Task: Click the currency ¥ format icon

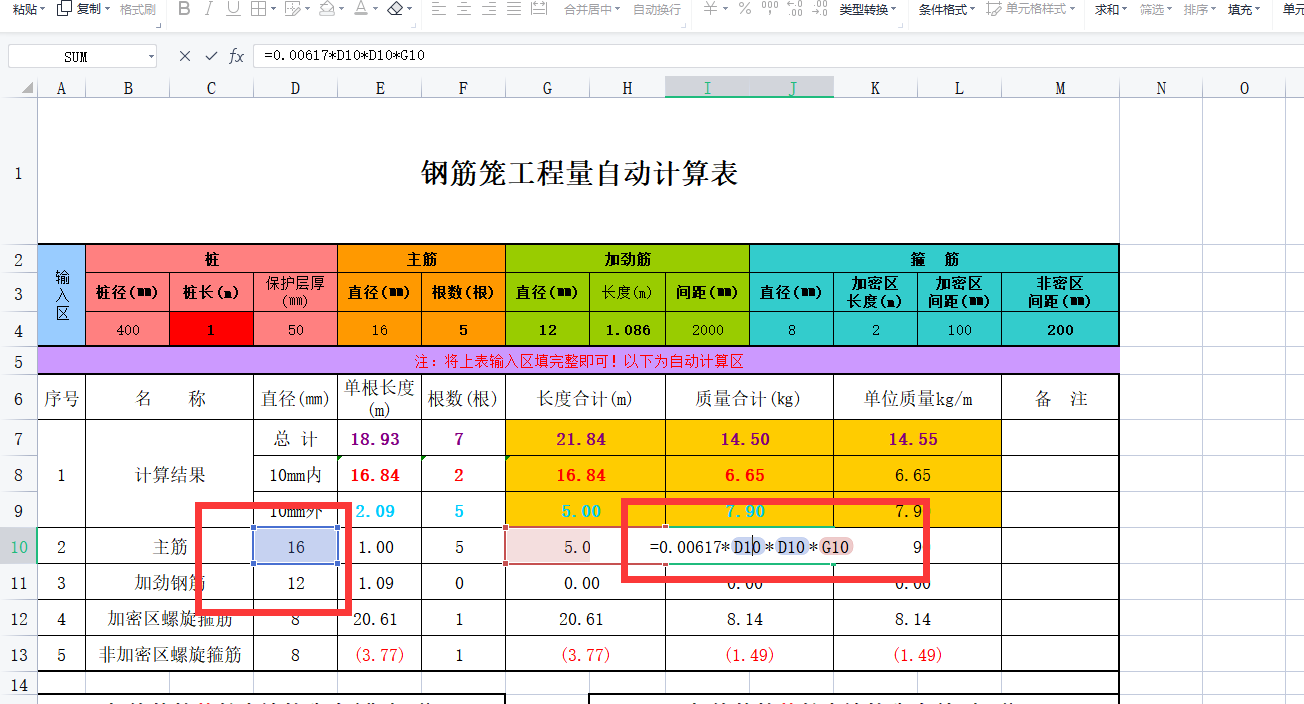Action: pos(710,9)
